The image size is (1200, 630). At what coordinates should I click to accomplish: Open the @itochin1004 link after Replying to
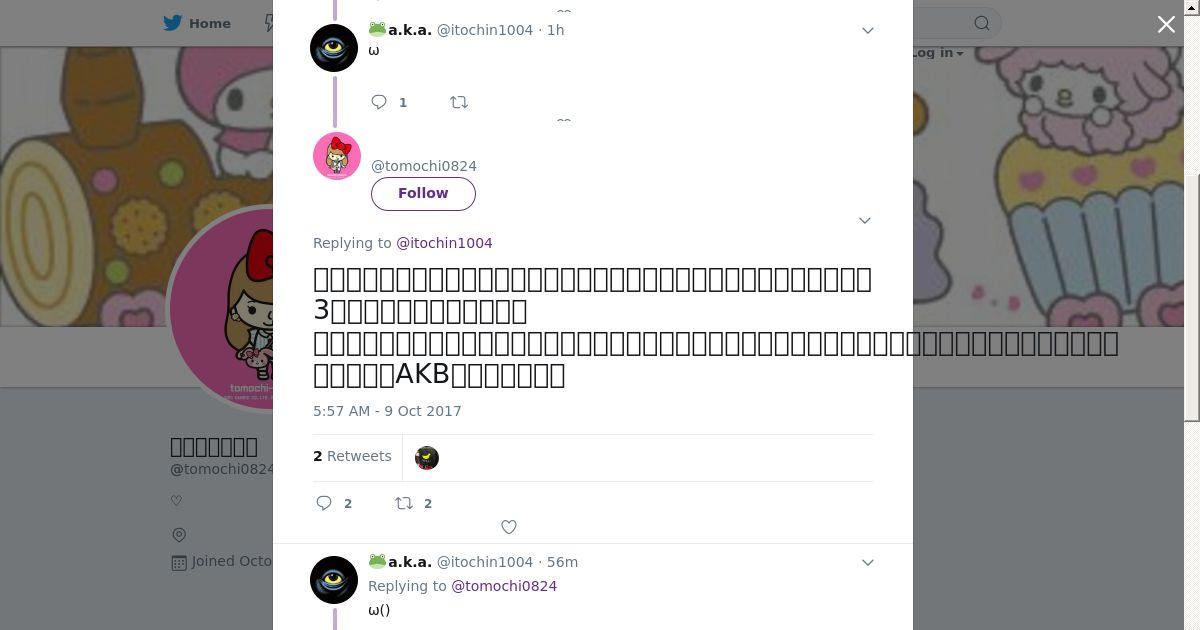pos(444,243)
